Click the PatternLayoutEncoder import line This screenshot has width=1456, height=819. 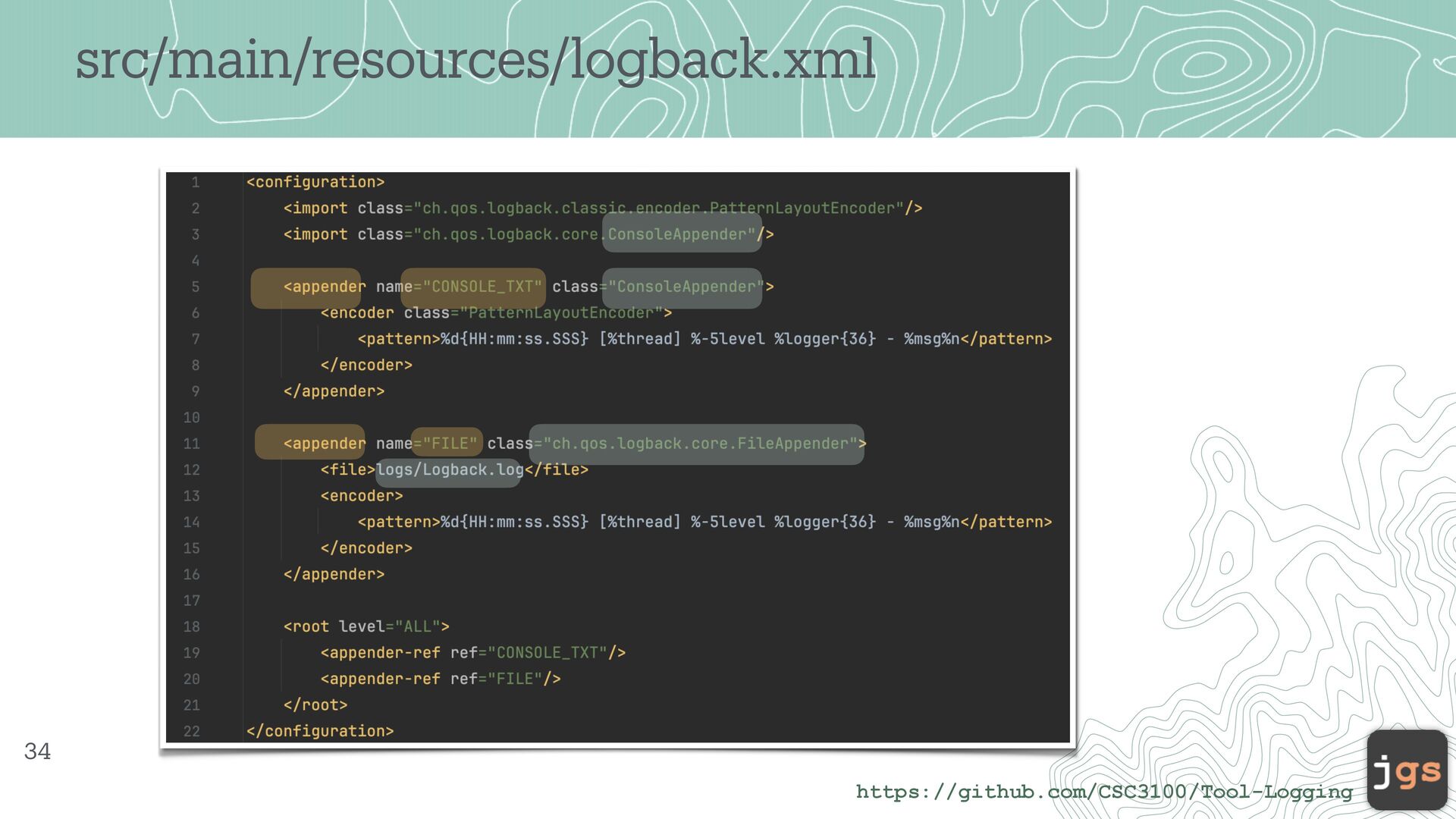click(x=602, y=208)
